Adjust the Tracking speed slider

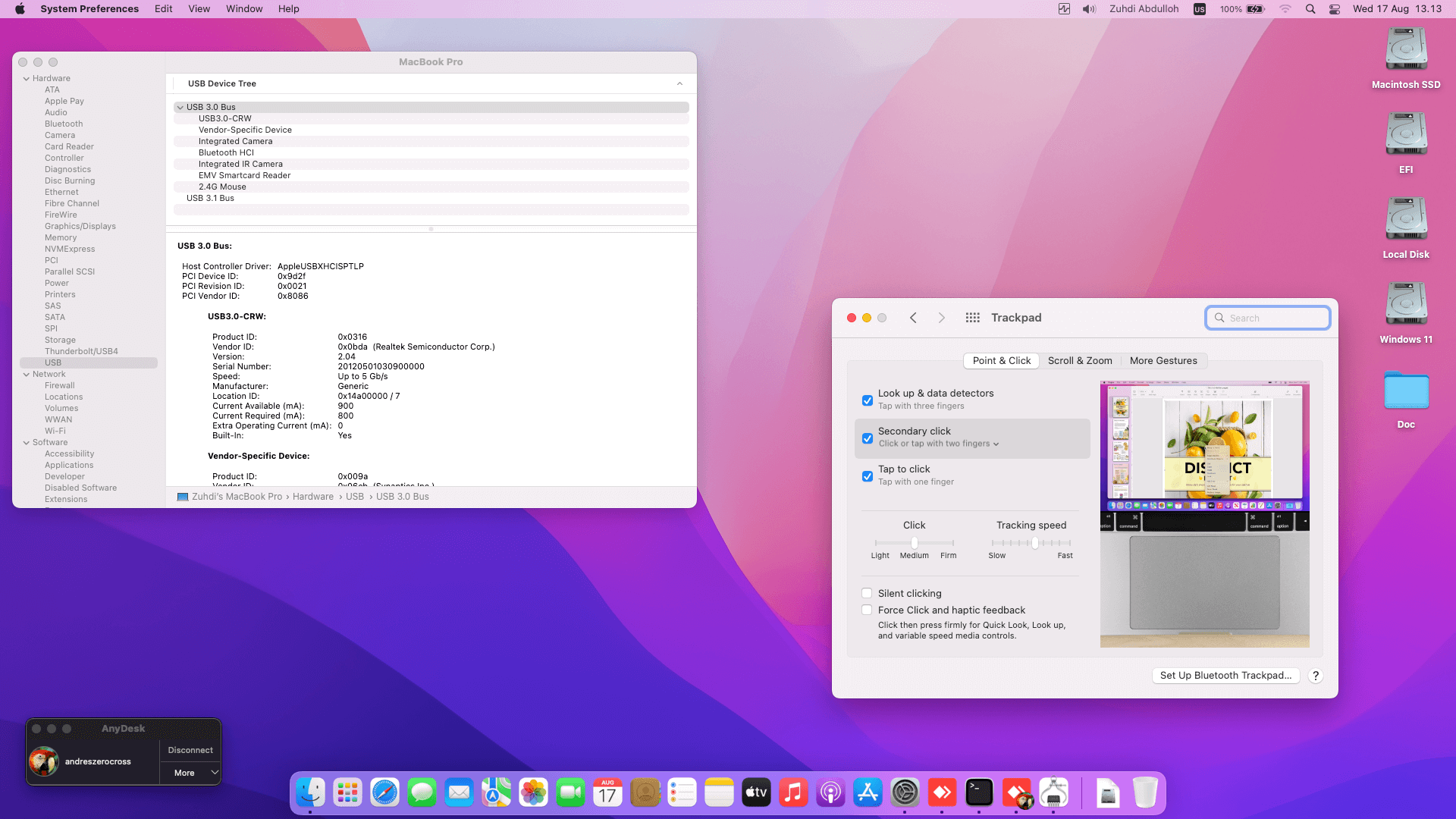1035,543
